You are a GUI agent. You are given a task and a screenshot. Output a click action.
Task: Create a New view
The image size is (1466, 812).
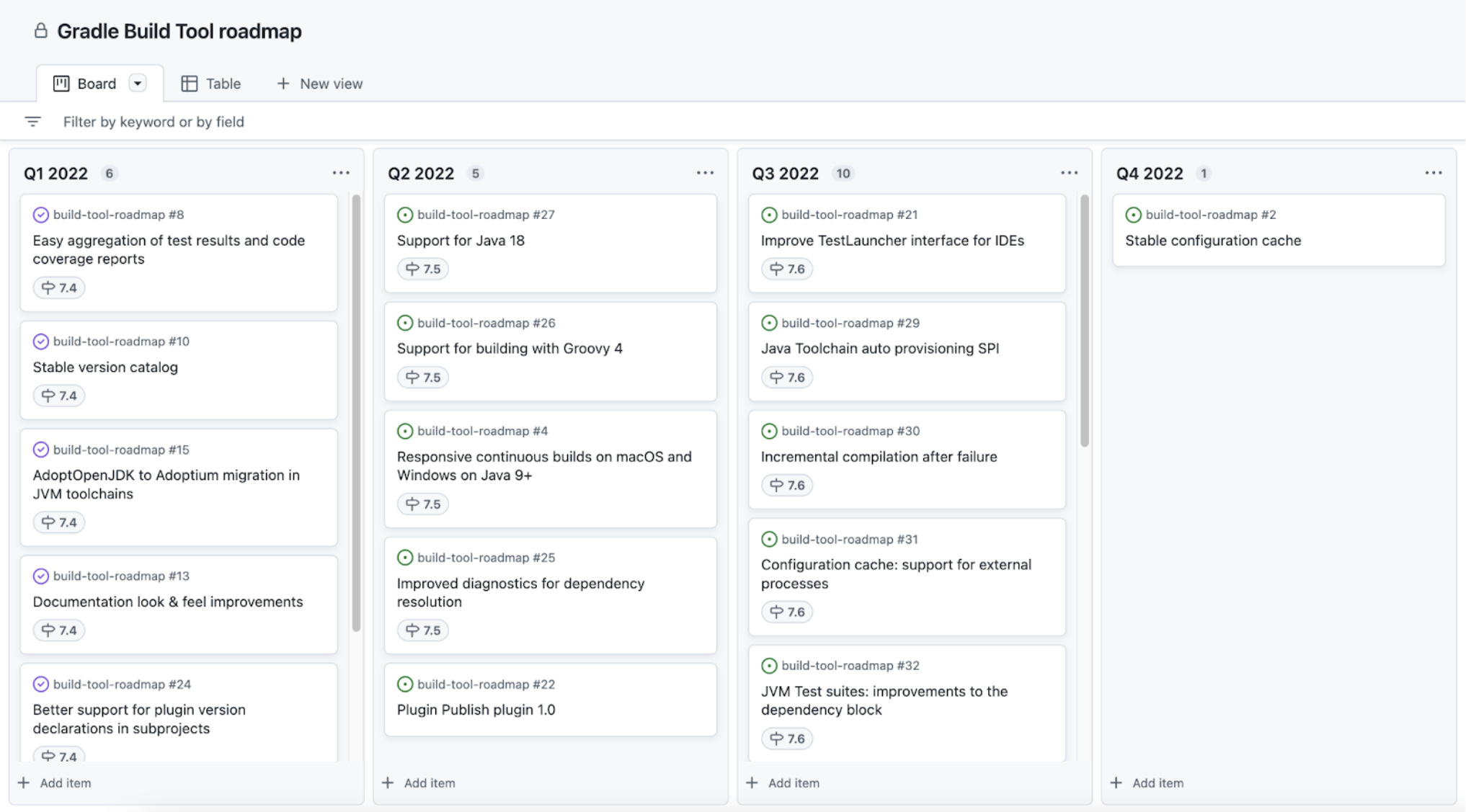pyautogui.click(x=319, y=84)
